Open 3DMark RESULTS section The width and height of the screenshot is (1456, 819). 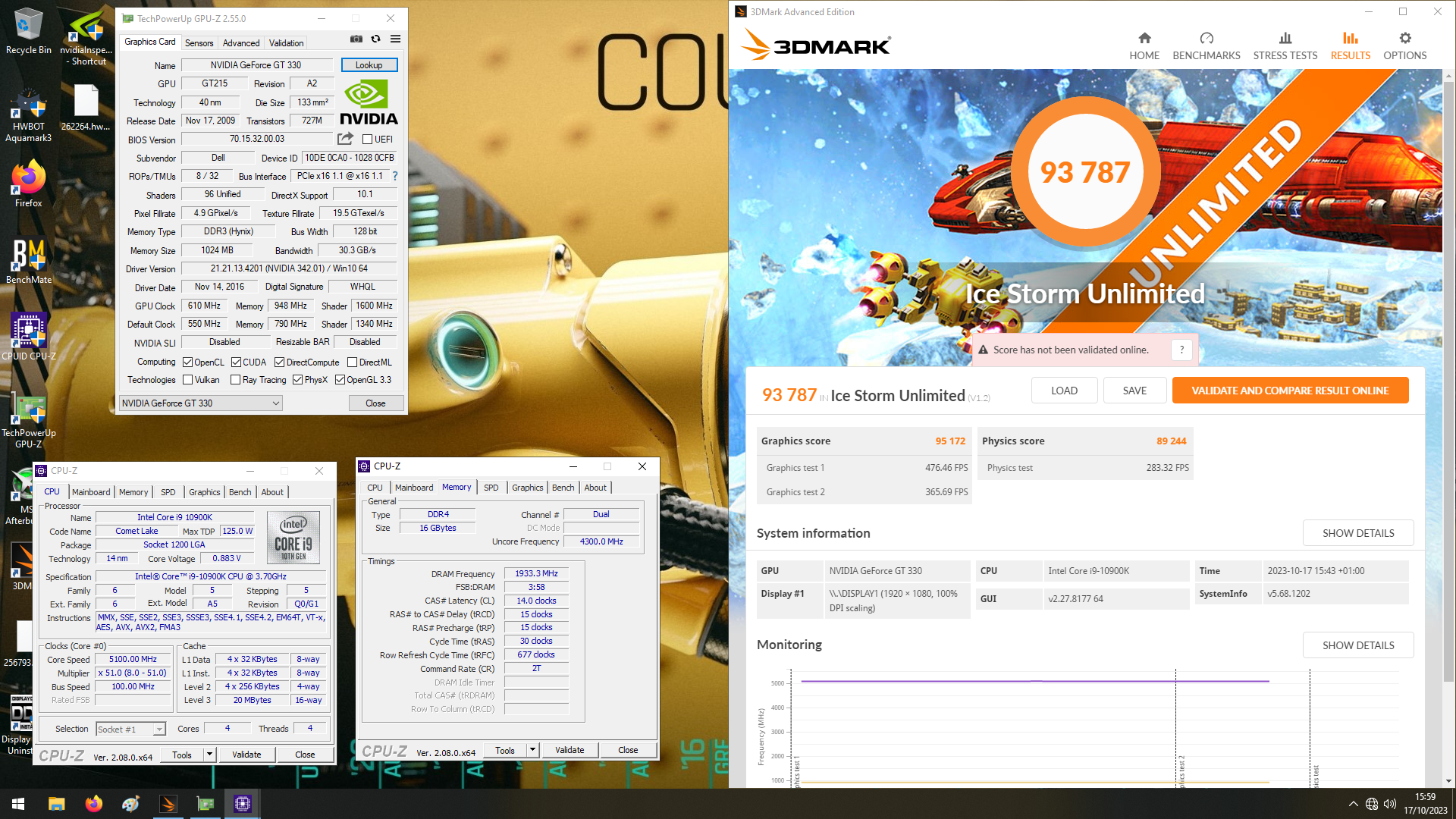(1350, 46)
